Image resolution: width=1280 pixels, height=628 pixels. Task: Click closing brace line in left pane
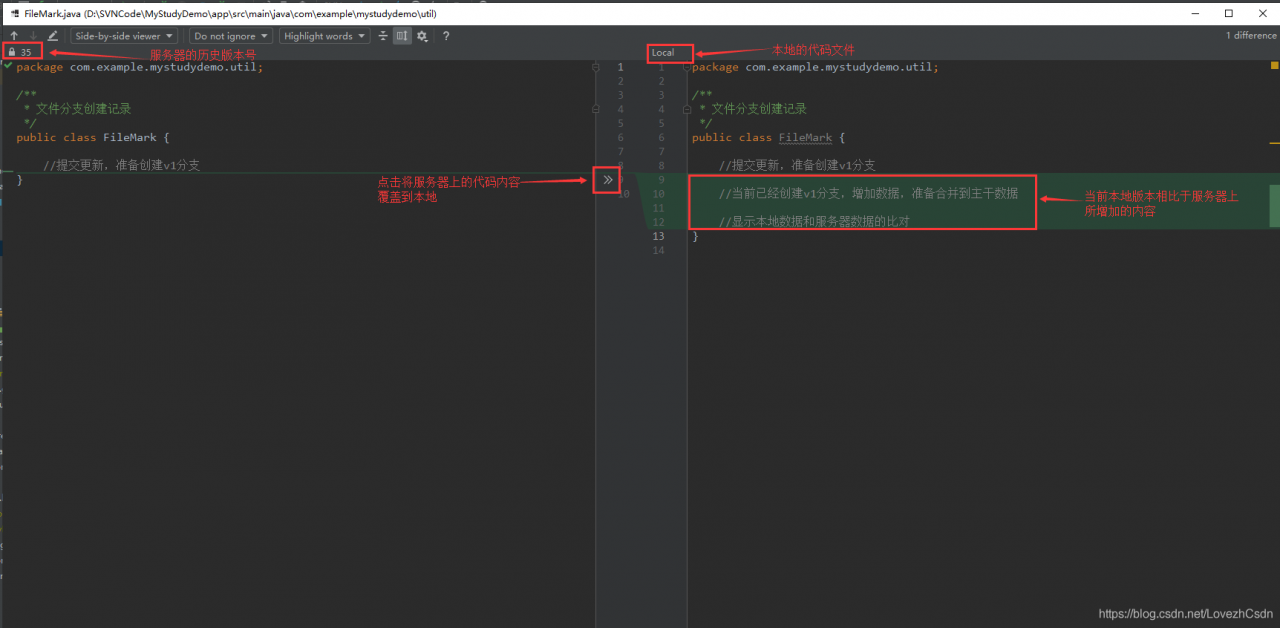coord(19,179)
